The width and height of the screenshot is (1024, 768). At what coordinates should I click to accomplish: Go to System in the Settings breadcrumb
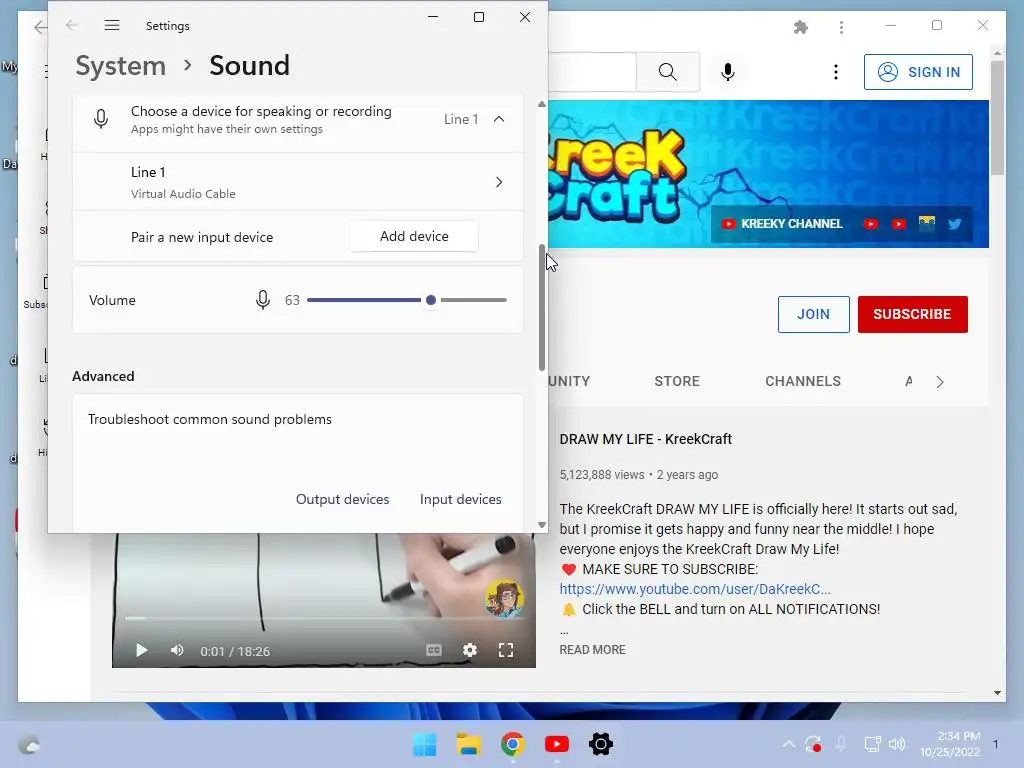121,66
